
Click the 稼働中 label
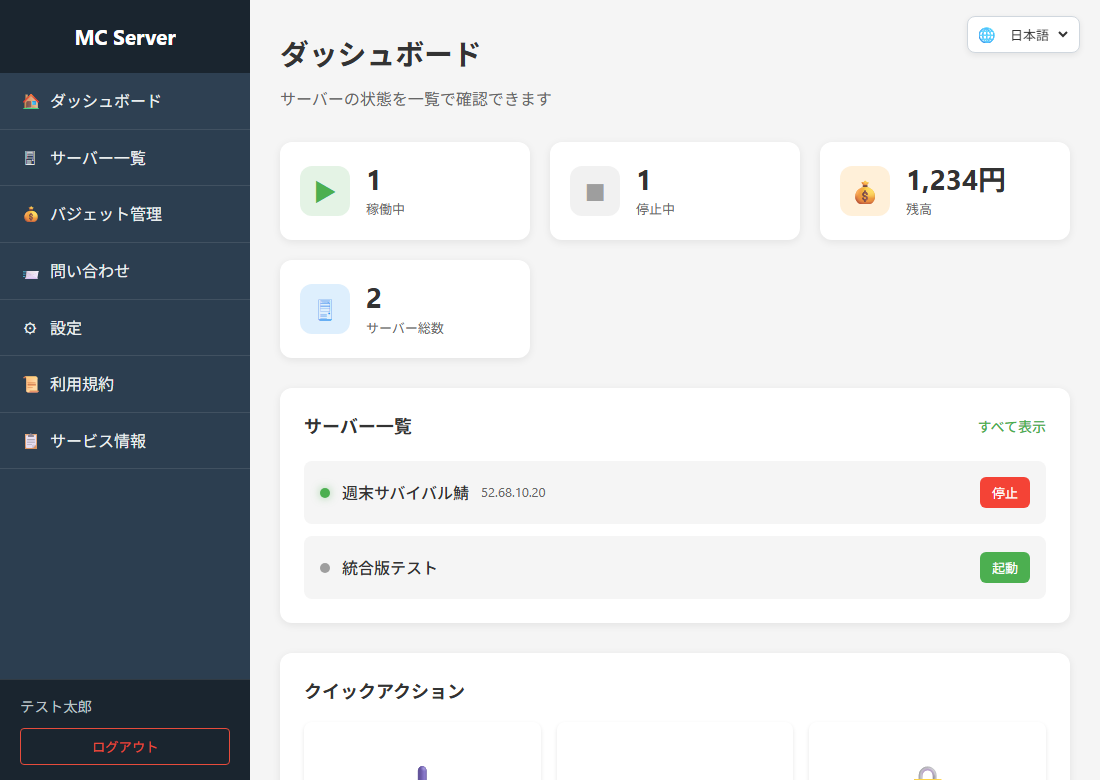pyautogui.click(x=385, y=209)
